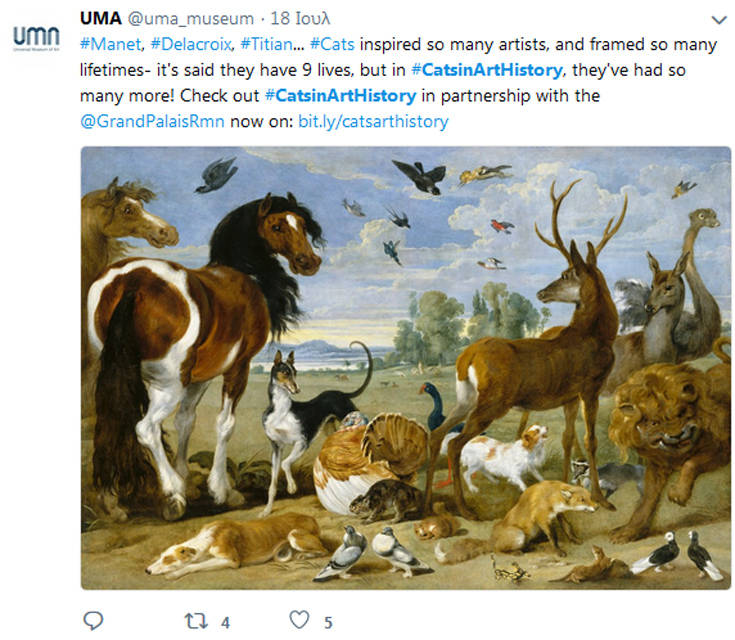Open the bit.ly/catsarthistory link
The height and width of the screenshot is (640, 735).
tap(373, 122)
